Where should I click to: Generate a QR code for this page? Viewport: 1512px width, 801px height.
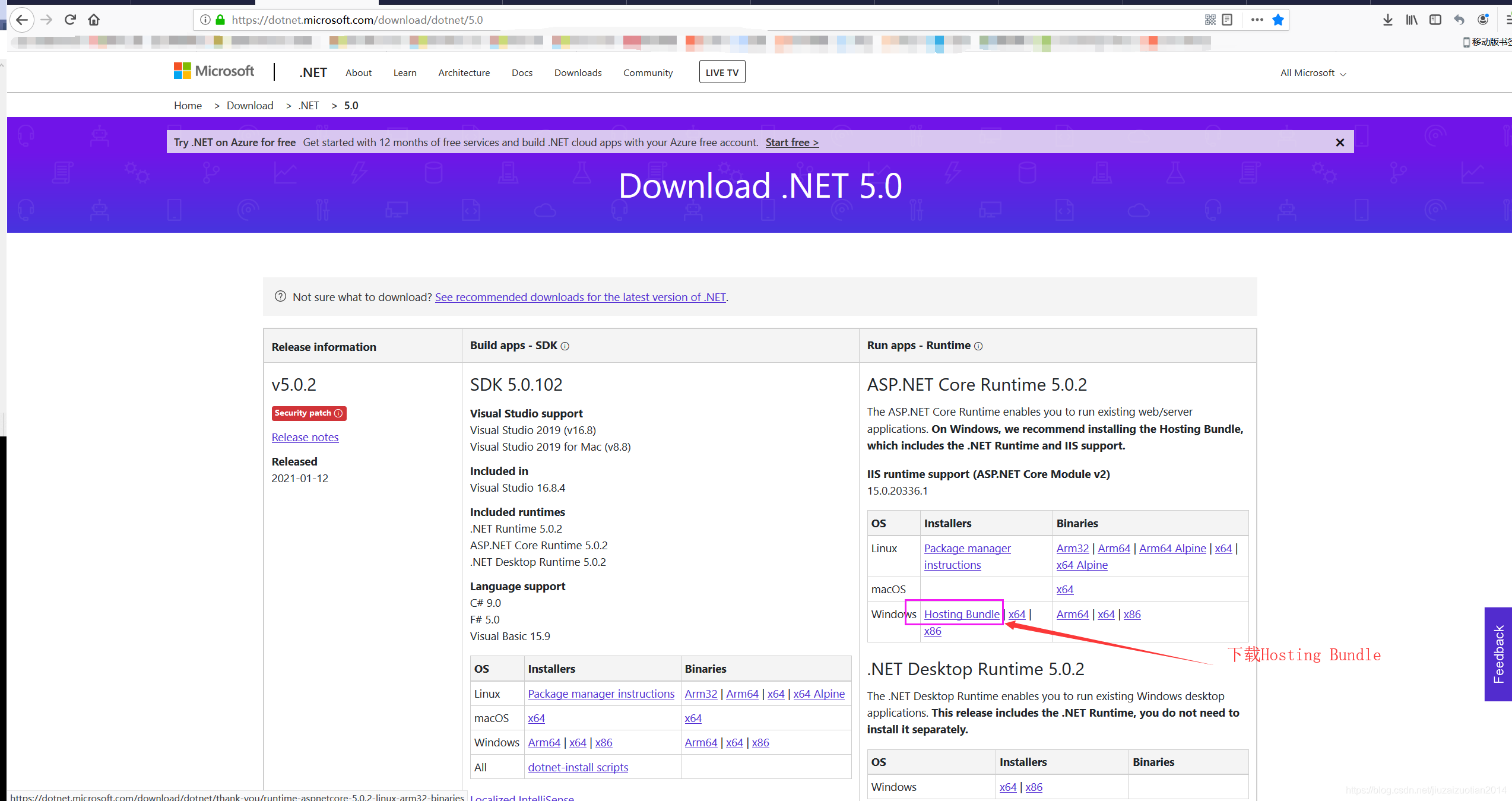(x=1209, y=20)
